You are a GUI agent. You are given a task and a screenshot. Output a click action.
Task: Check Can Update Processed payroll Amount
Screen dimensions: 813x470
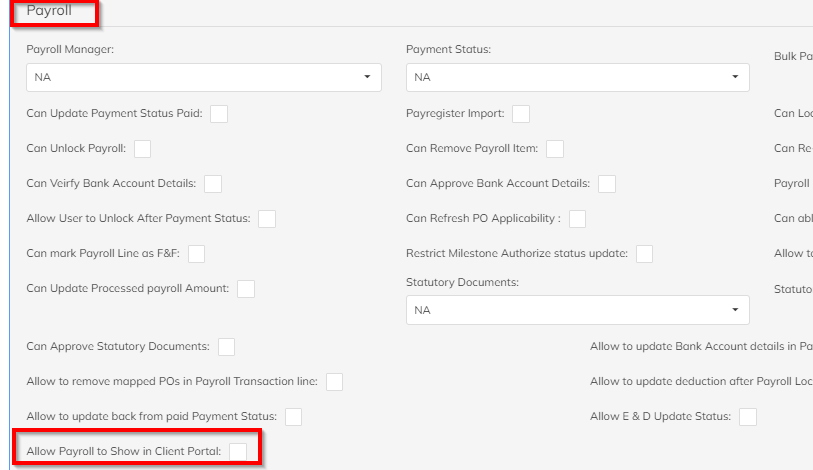point(246,289)
